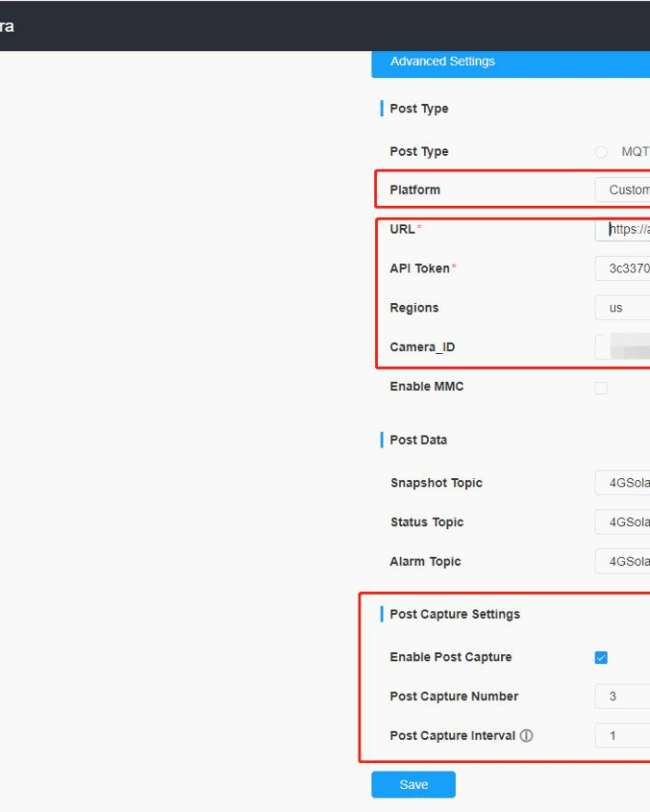Enable the MMC checkbox
Image resolution: width=650 pixels, height=812 pixels.
[601, 388]
